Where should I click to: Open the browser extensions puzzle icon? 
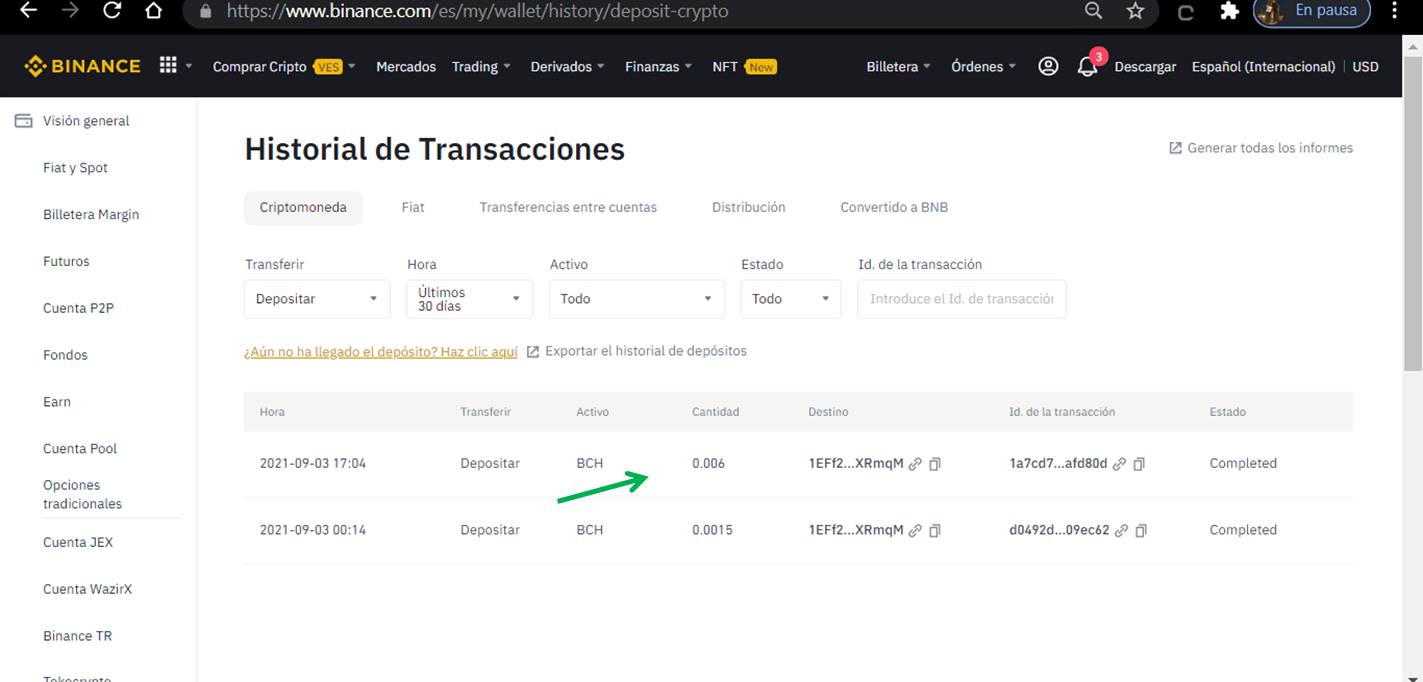point(1229,12)
